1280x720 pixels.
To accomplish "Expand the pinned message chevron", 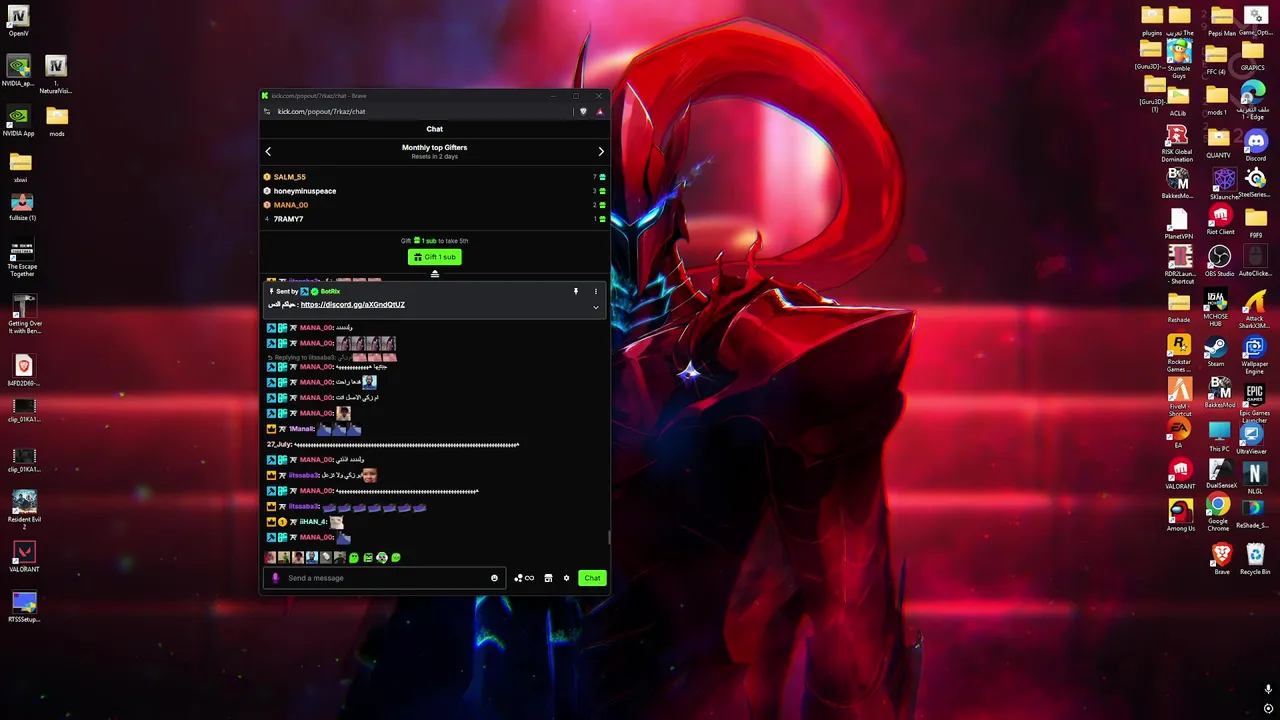I will tap(595, 307).
